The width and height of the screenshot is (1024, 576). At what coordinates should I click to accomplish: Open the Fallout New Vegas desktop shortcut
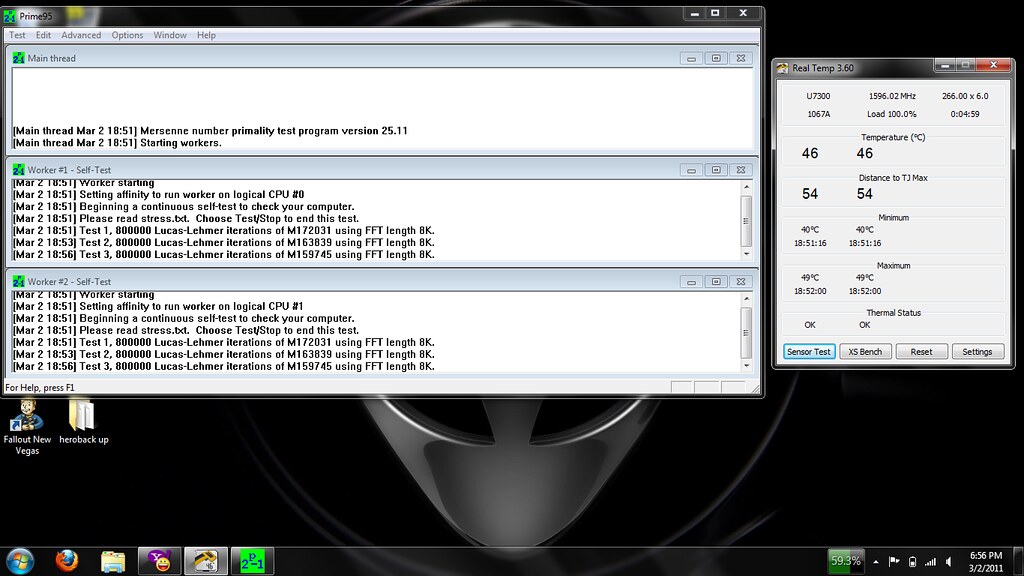[x=27, y=427]
